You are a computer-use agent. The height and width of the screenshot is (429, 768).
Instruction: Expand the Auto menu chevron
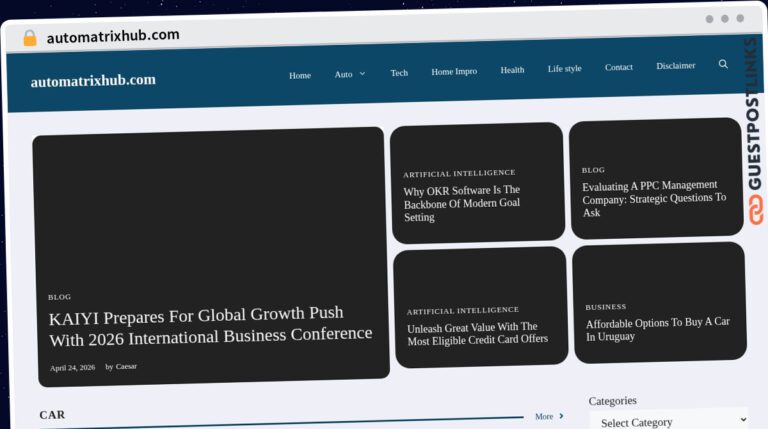tap(362, 73)
